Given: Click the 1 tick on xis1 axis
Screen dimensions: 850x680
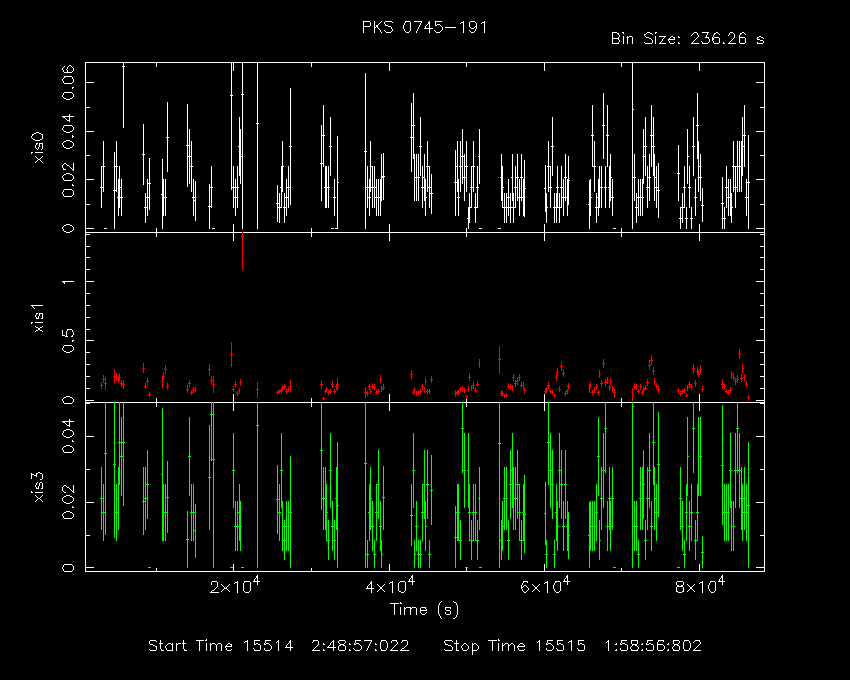Looking at the screenshot, I should (68, 281).
